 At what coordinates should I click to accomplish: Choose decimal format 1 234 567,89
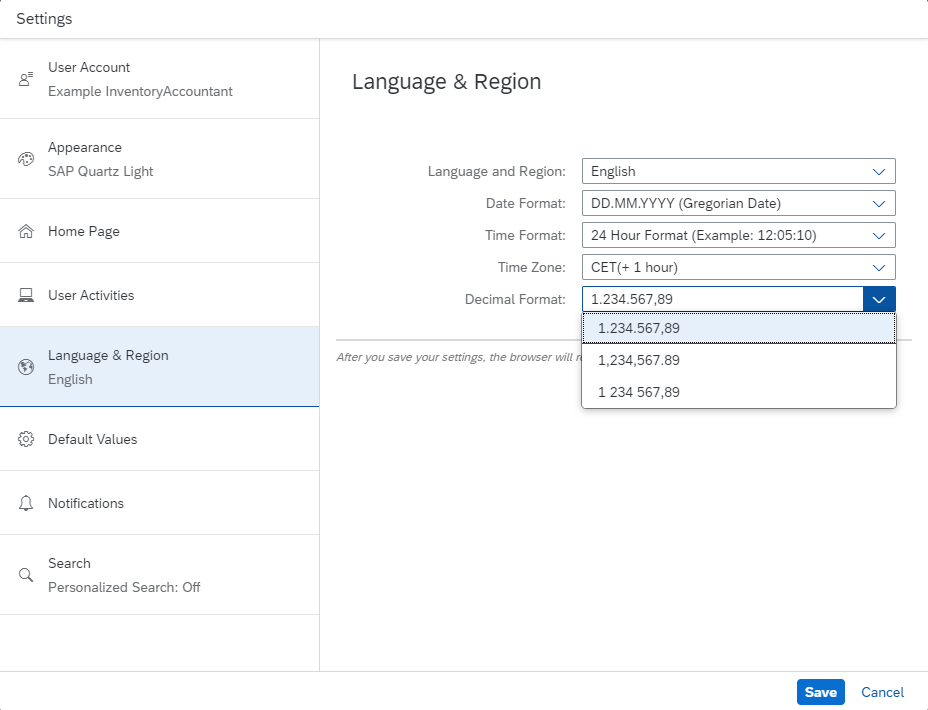[x=739, y=392]
